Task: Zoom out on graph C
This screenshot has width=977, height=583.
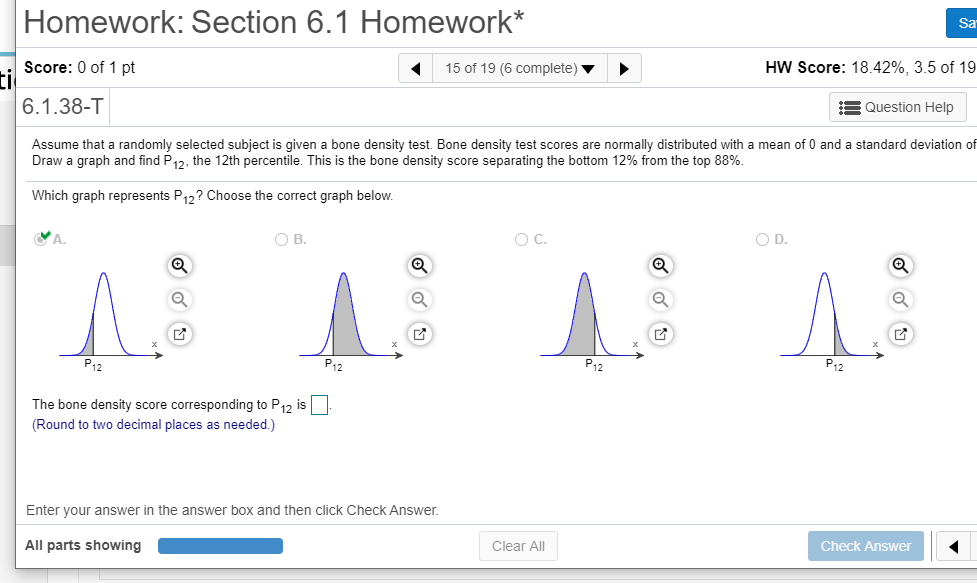Action: tap(660, 300)
